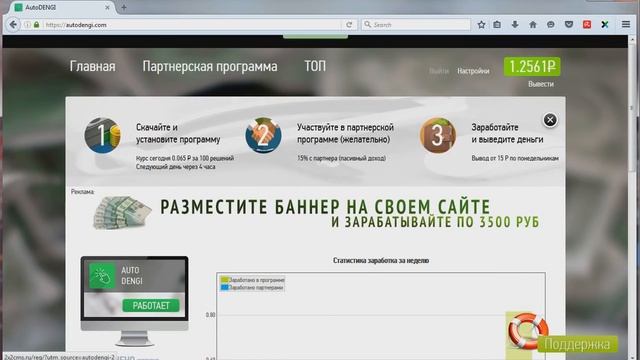640x360 pixels.
Task: Click 15% с партнера (пассивный доход) text
Action: tap(341, 158)
